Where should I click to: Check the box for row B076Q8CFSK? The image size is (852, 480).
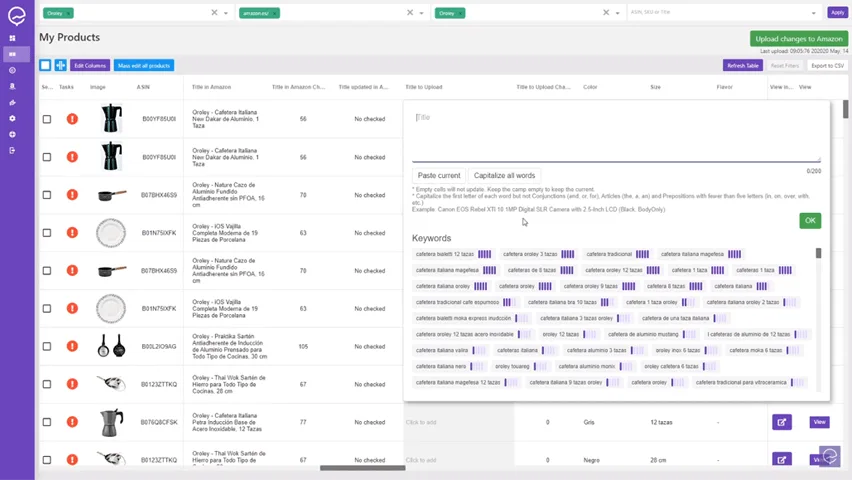tap(47, 422)
